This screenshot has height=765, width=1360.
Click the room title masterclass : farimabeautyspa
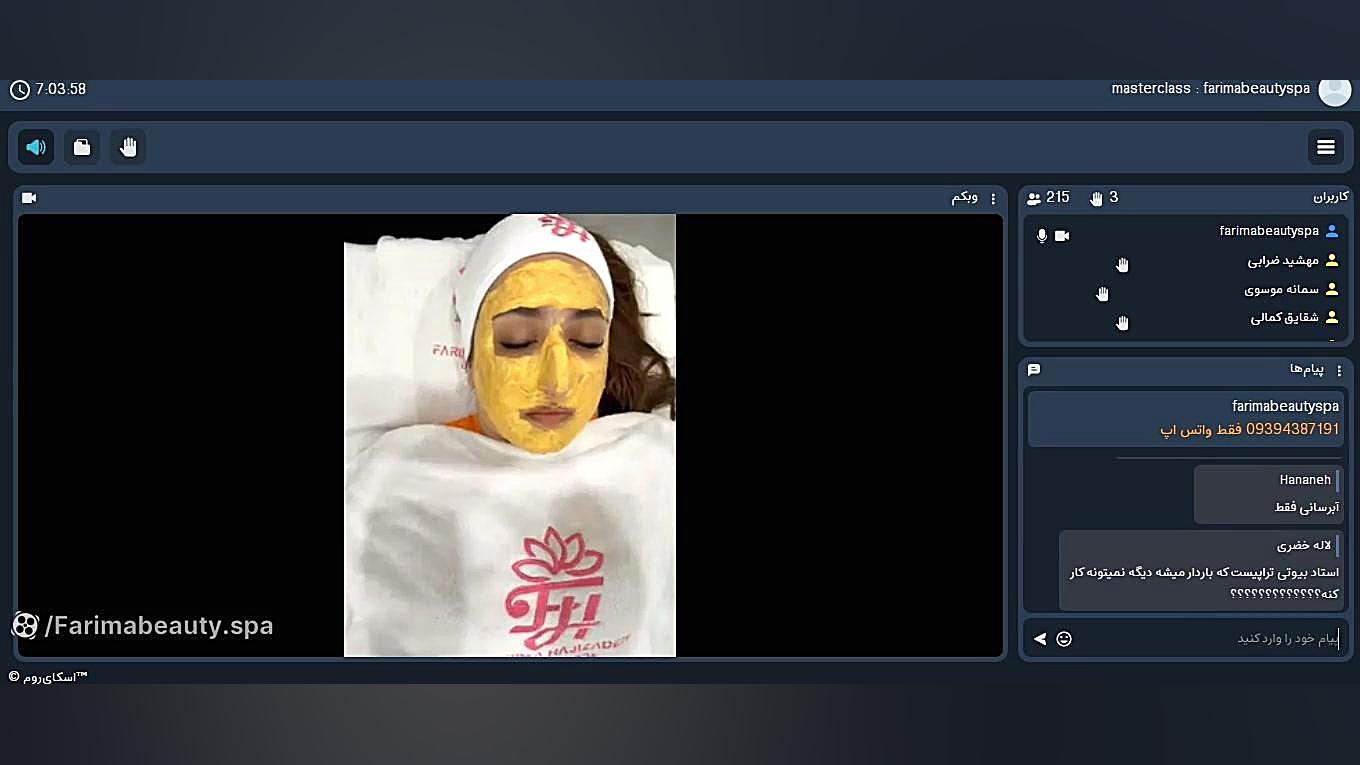pyautogui.click(x=1210, y=89)
